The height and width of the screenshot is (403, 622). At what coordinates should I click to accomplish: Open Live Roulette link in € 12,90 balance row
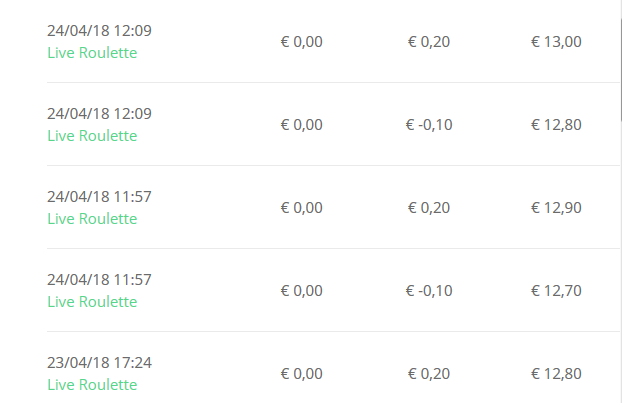(92, 219)
